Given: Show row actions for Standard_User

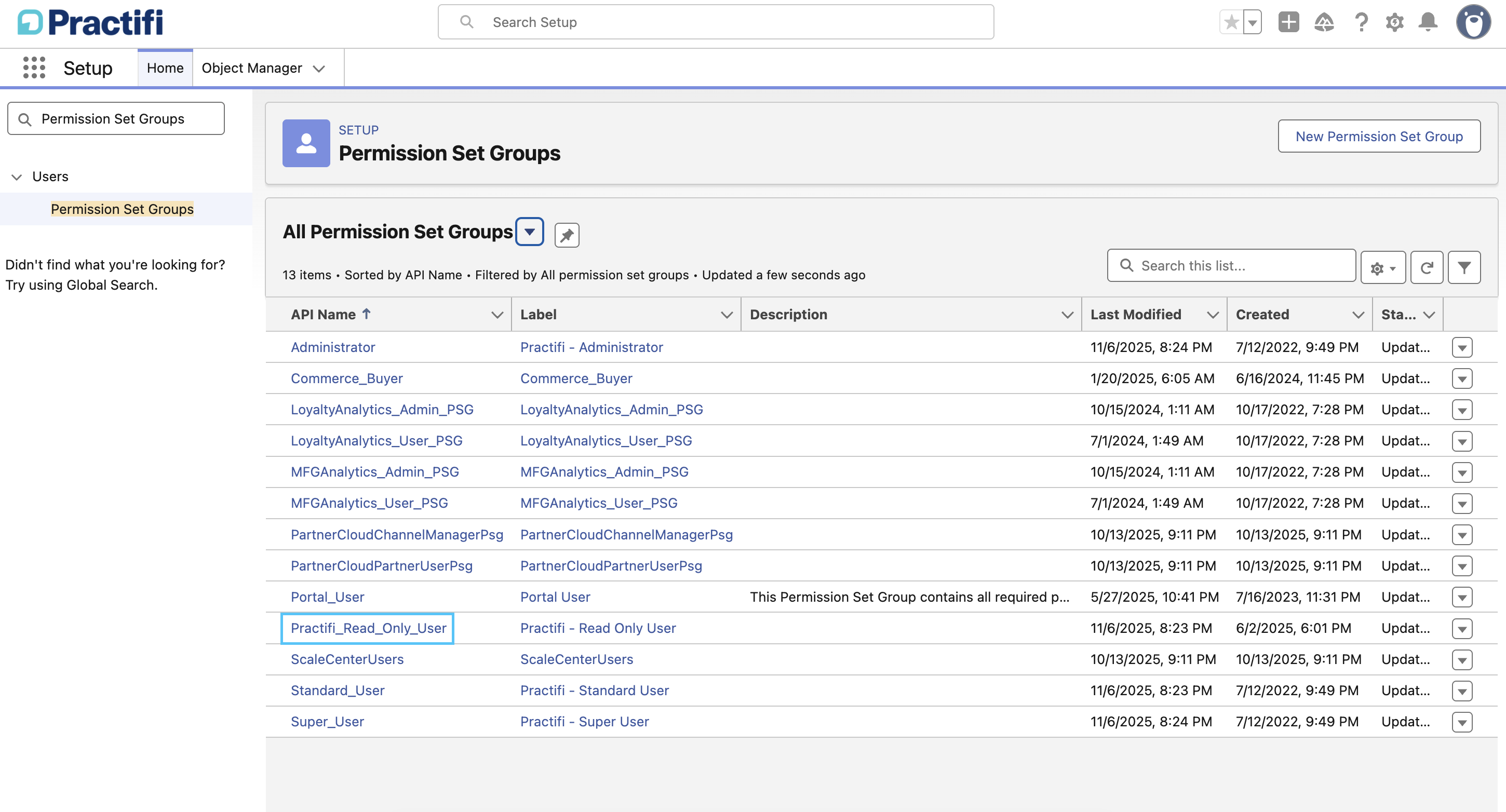Looking at the screenshot, I should point(1461,691).
